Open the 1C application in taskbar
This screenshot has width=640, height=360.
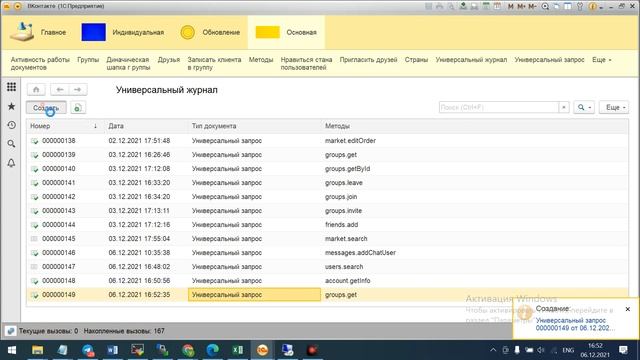262,350
